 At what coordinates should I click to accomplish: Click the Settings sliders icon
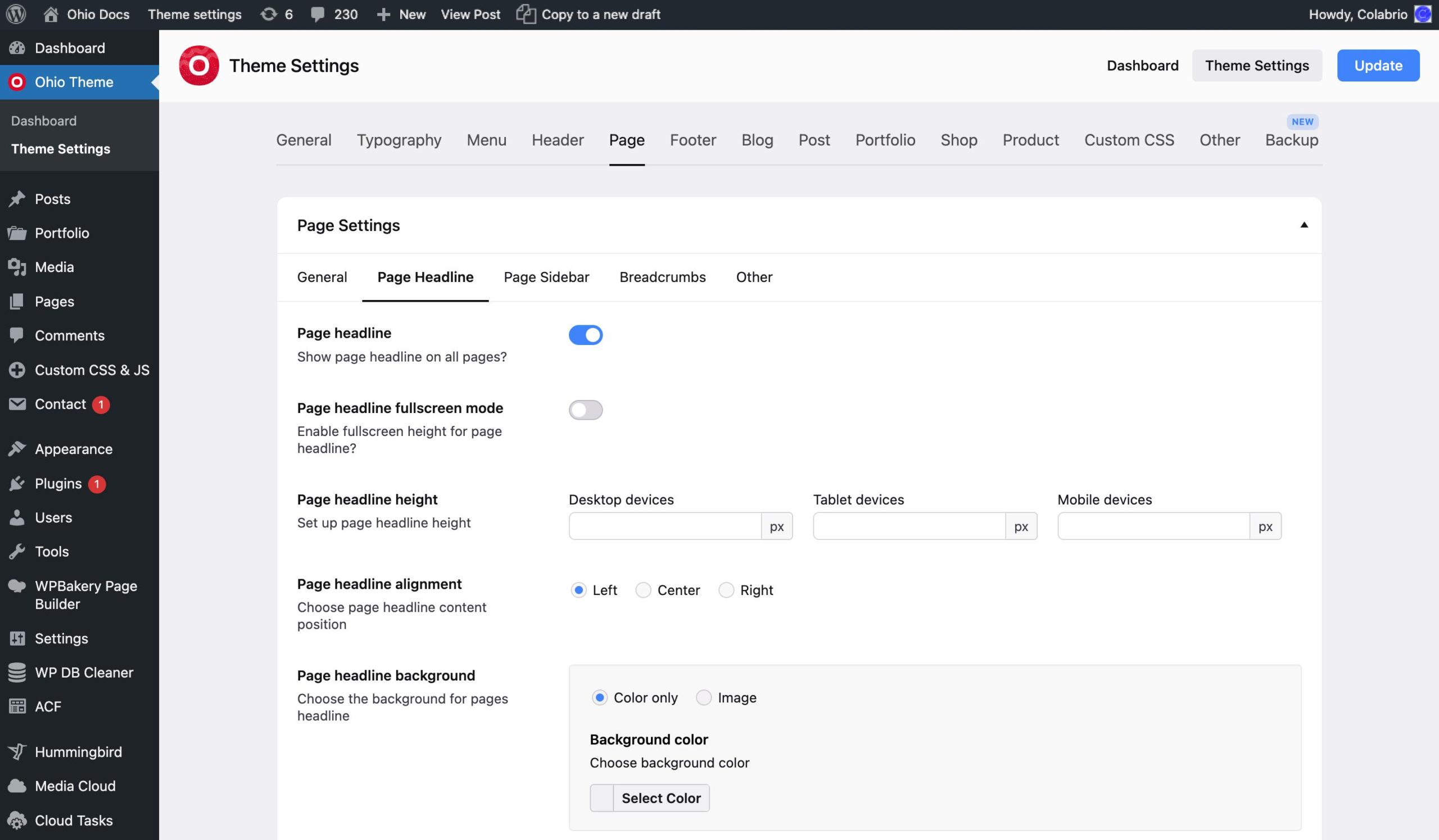point(17,638)
